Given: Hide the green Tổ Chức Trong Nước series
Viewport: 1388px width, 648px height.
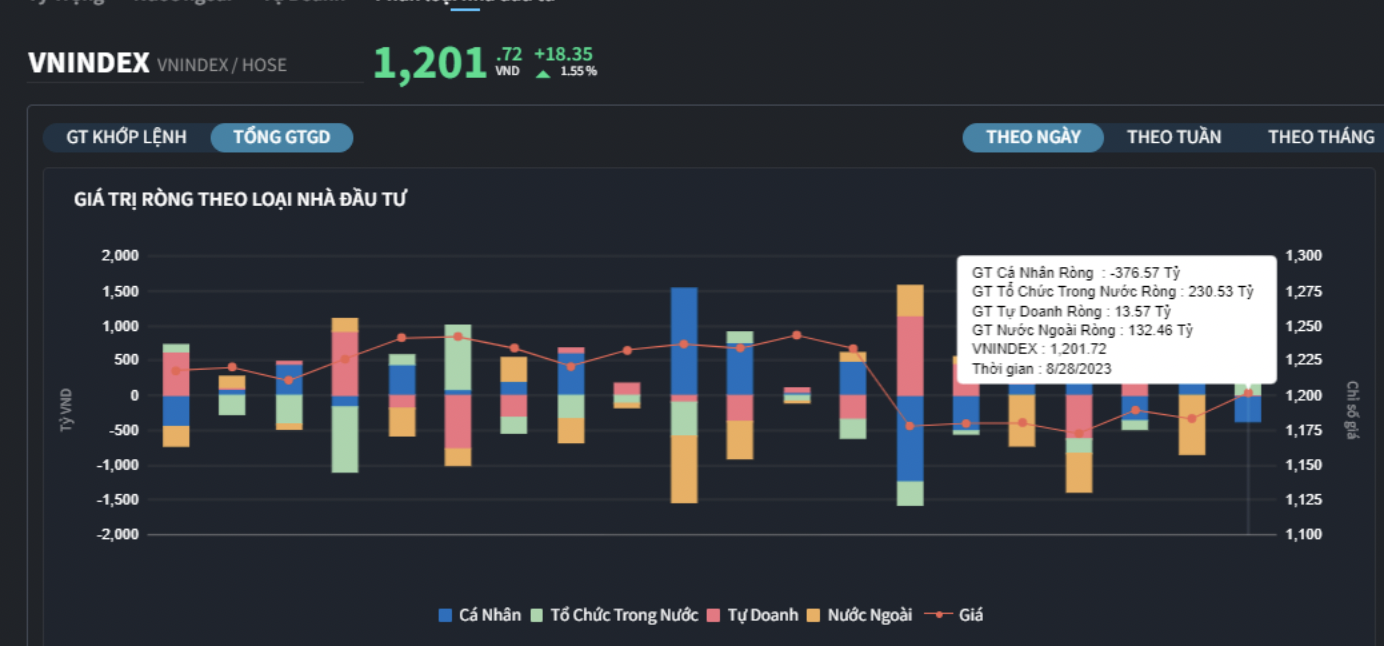Looking at the screenshot, I should (x=537, y=615).
